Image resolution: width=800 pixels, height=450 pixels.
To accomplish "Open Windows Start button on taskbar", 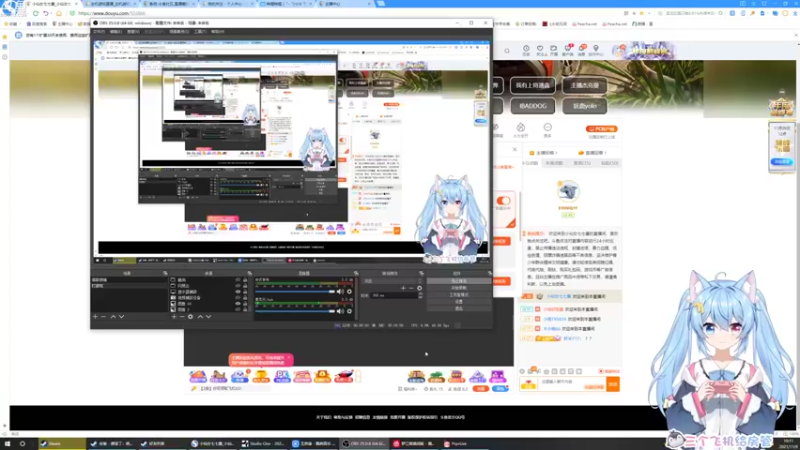I will pyautogui.click(x=7, y=444).
